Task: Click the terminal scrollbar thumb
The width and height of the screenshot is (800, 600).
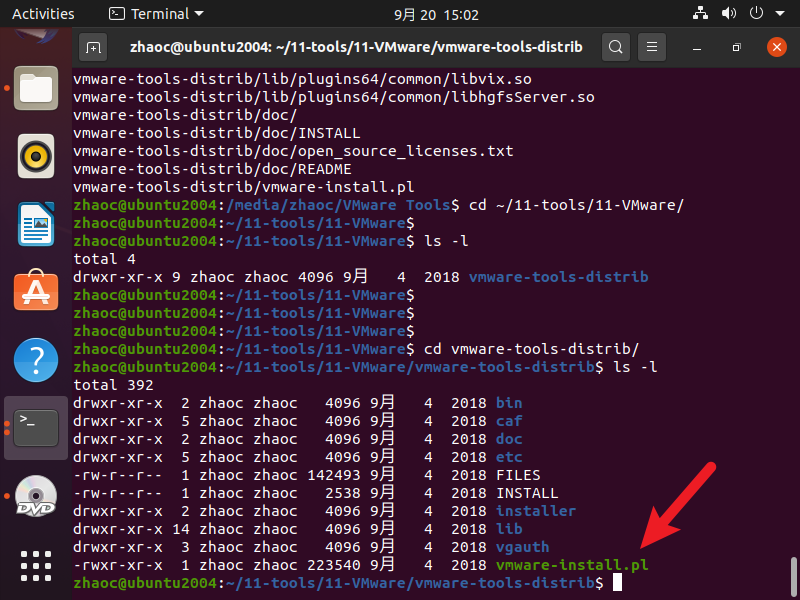Action: tap(793, 577)
